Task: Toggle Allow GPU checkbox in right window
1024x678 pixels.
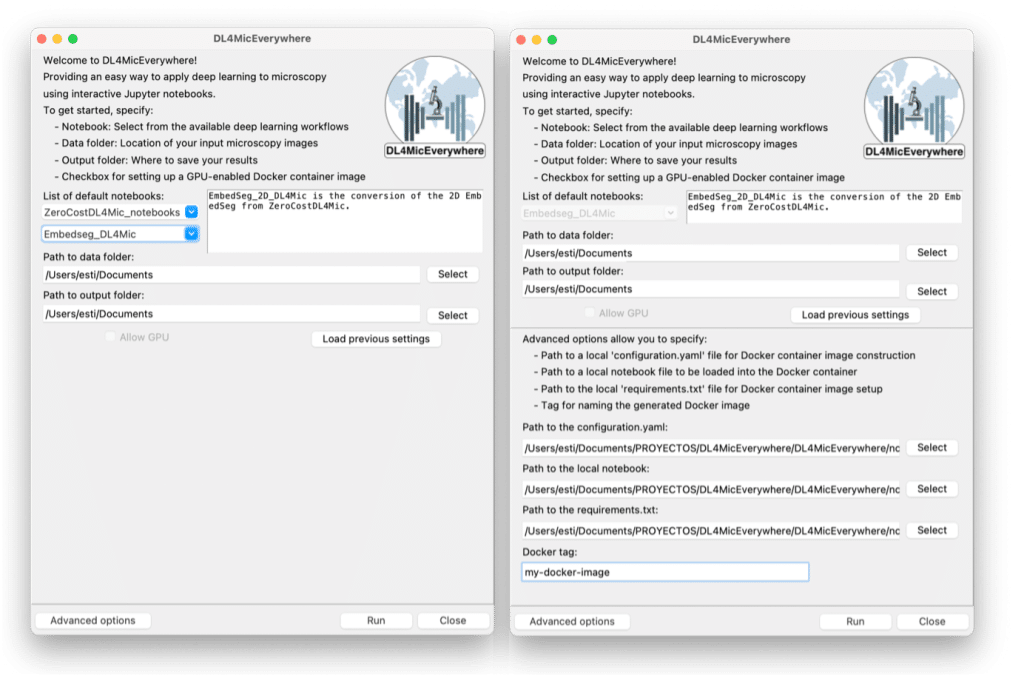Action: click(x=590, y=313)
